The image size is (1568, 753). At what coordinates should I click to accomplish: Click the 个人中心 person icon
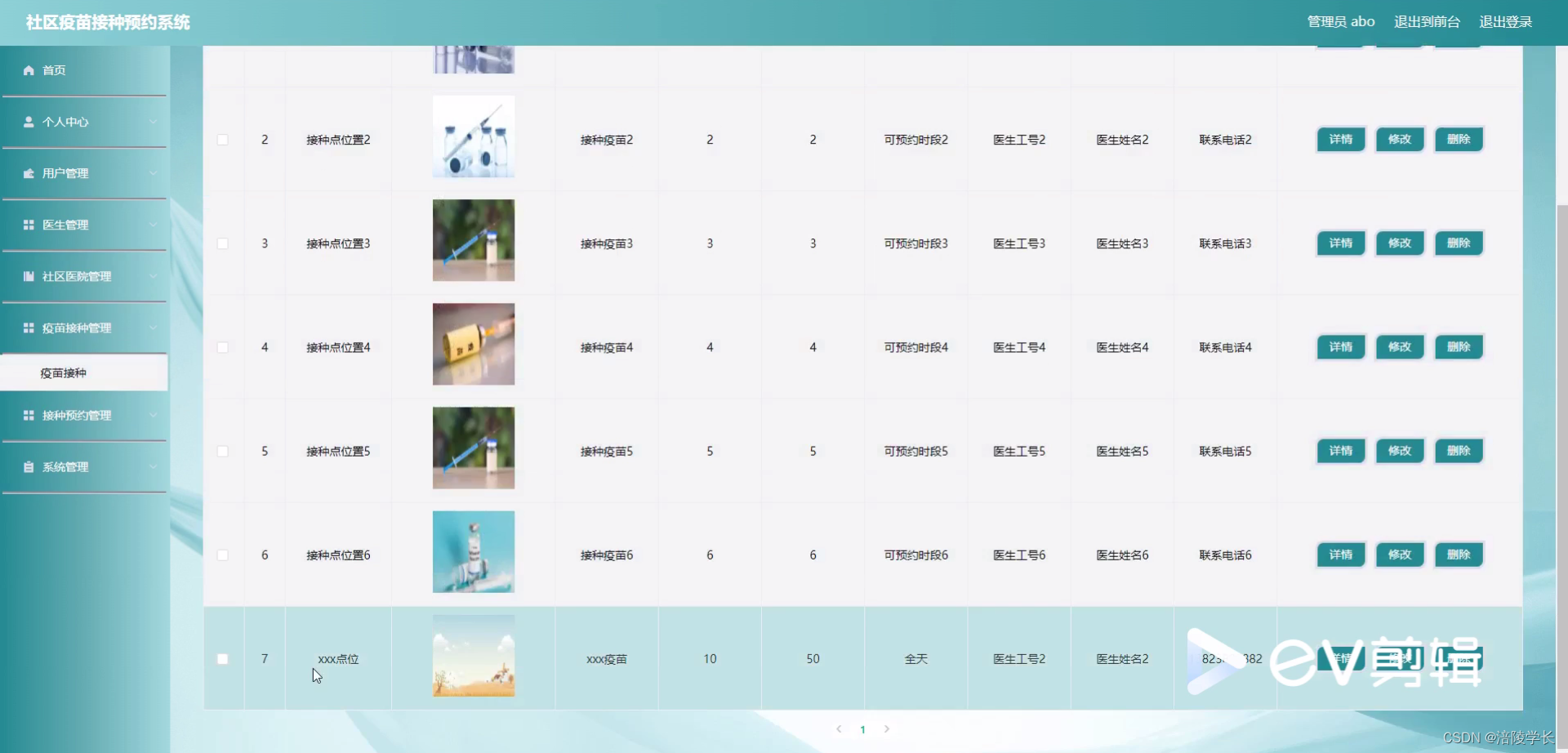click(27, 122)
